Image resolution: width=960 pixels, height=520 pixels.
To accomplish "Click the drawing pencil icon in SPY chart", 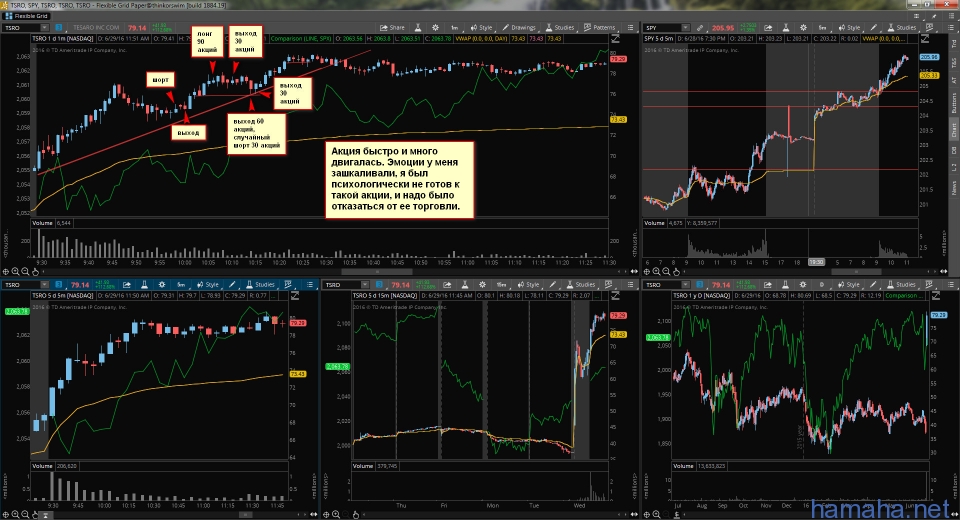I will [x=874, y=28].
